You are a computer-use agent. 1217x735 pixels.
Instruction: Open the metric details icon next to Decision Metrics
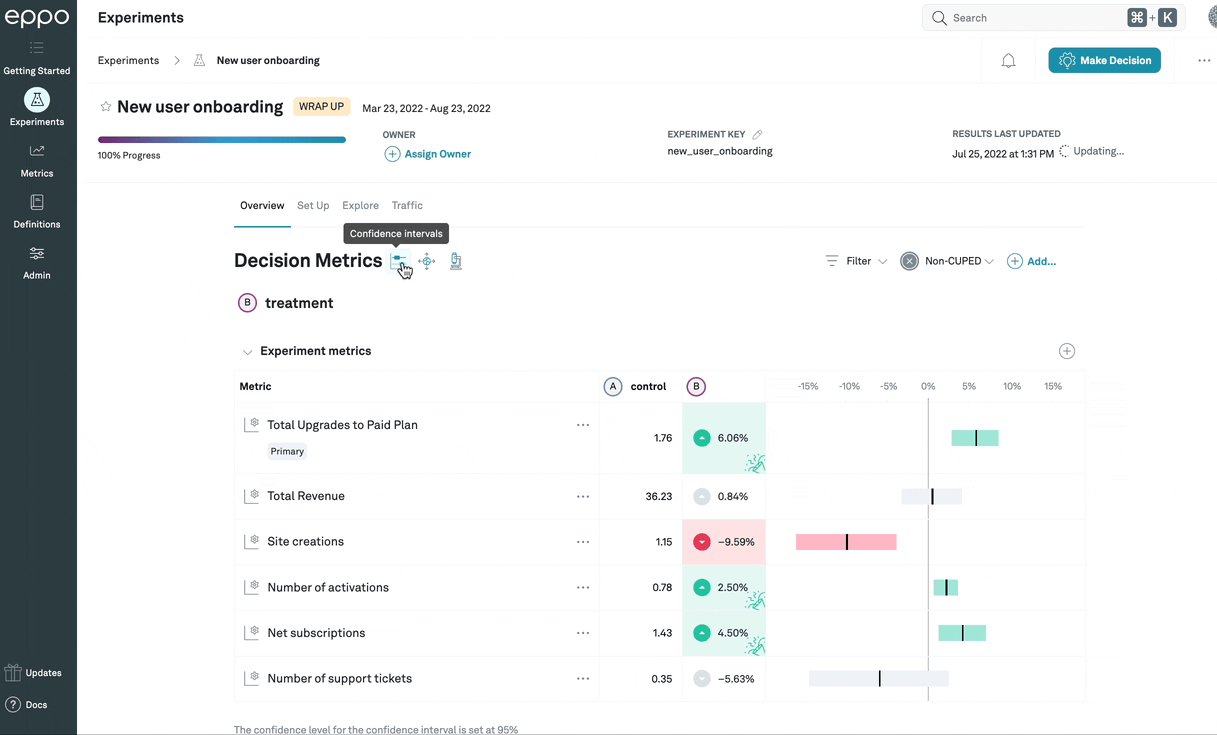tap(455, 261)
